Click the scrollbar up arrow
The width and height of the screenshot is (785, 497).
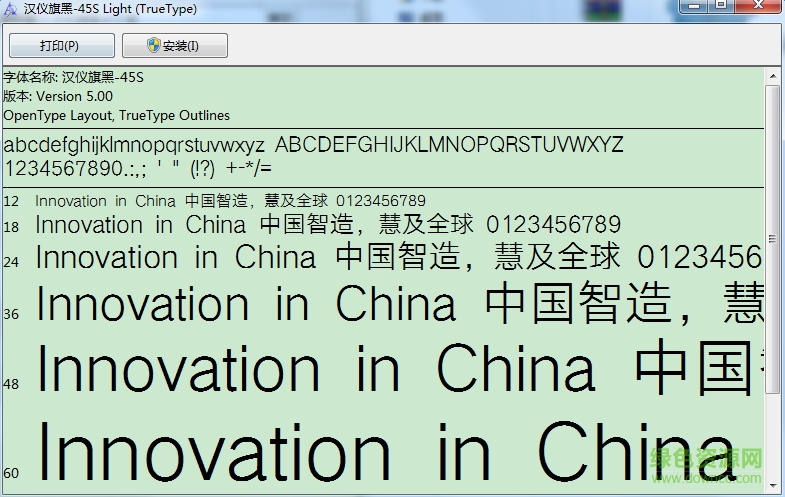[x=772, y=77]
